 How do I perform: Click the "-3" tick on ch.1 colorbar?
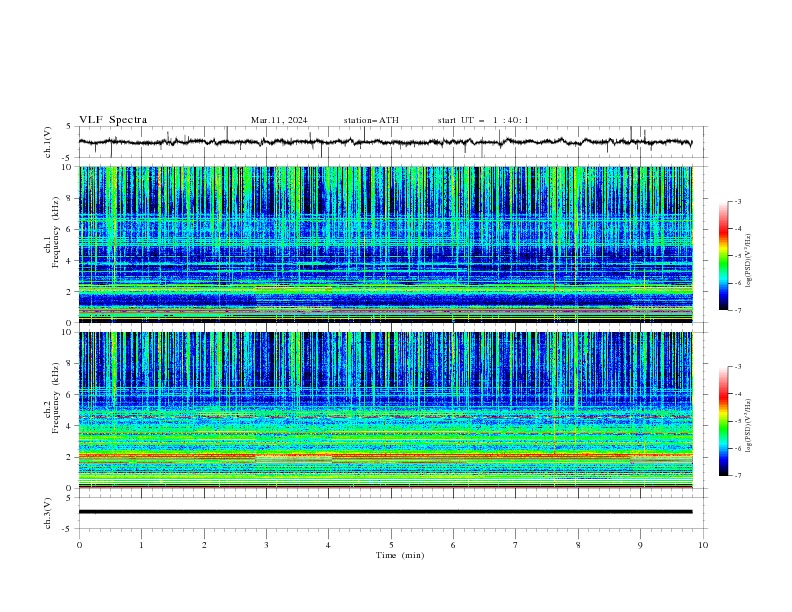pyautogui.click(x=738, y=201)
